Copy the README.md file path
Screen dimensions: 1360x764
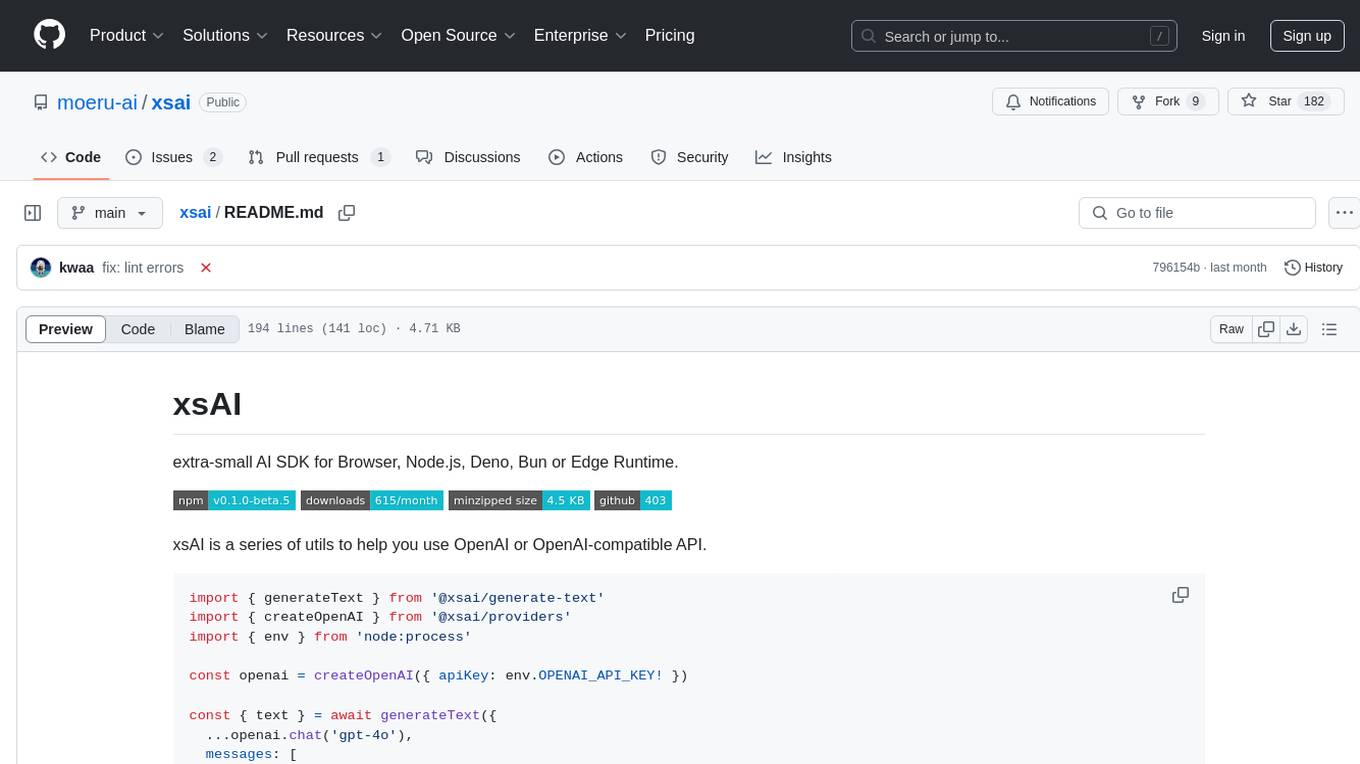[347, 213]
